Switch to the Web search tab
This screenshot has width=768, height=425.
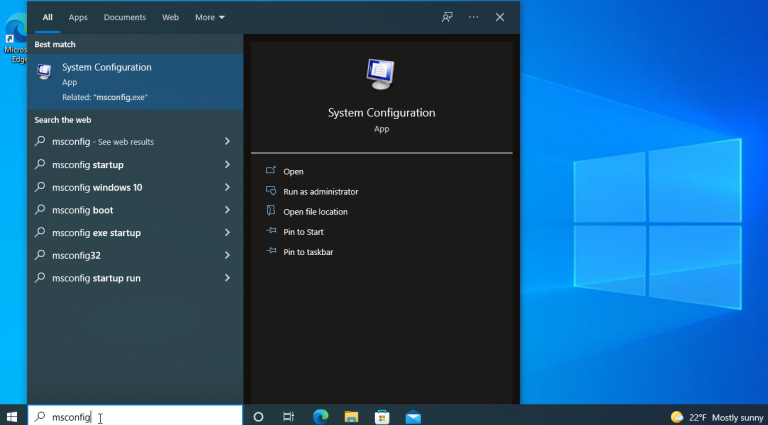coord(170,17)
